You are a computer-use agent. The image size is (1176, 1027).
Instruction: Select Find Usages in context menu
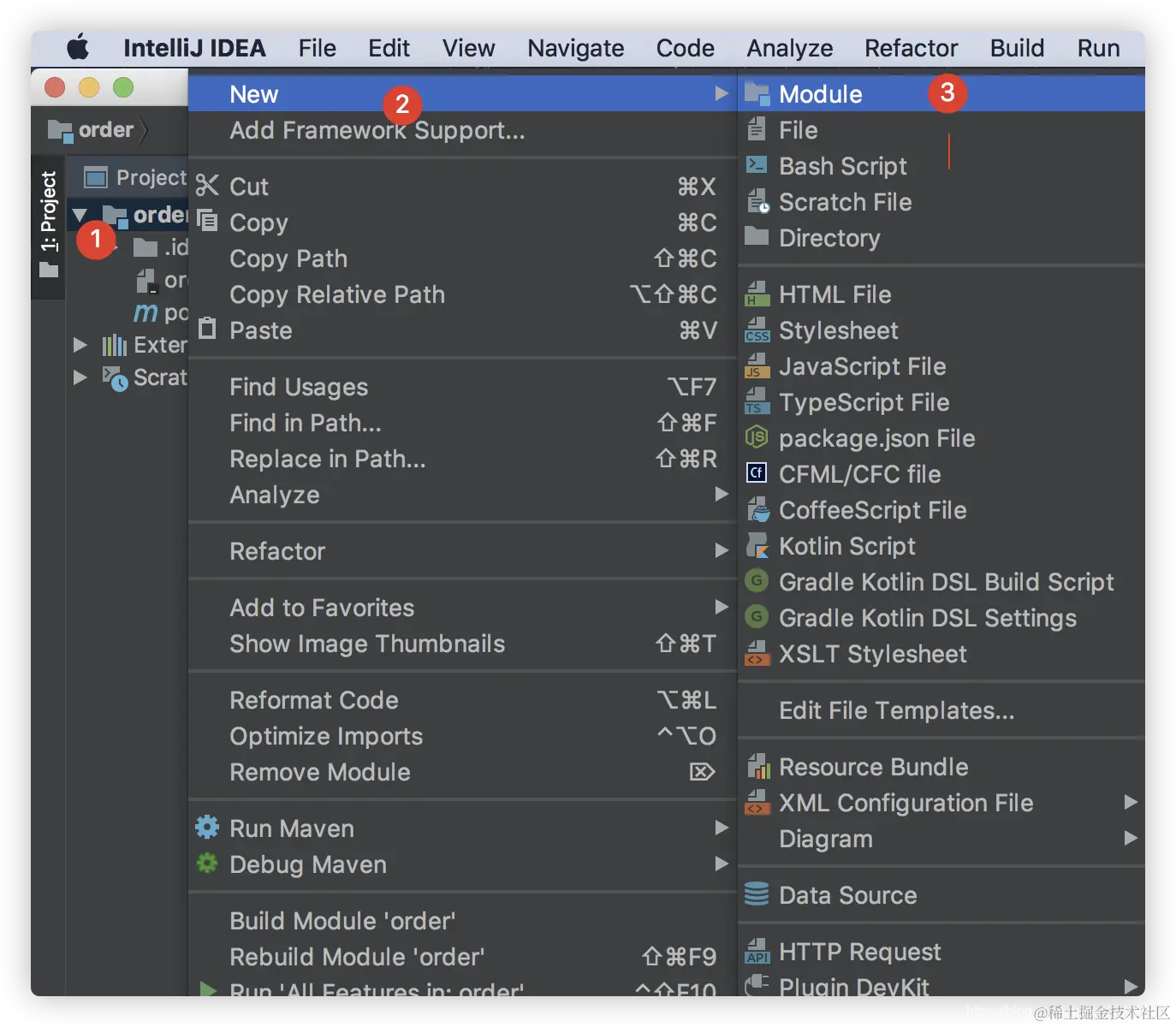coord(462,387)
